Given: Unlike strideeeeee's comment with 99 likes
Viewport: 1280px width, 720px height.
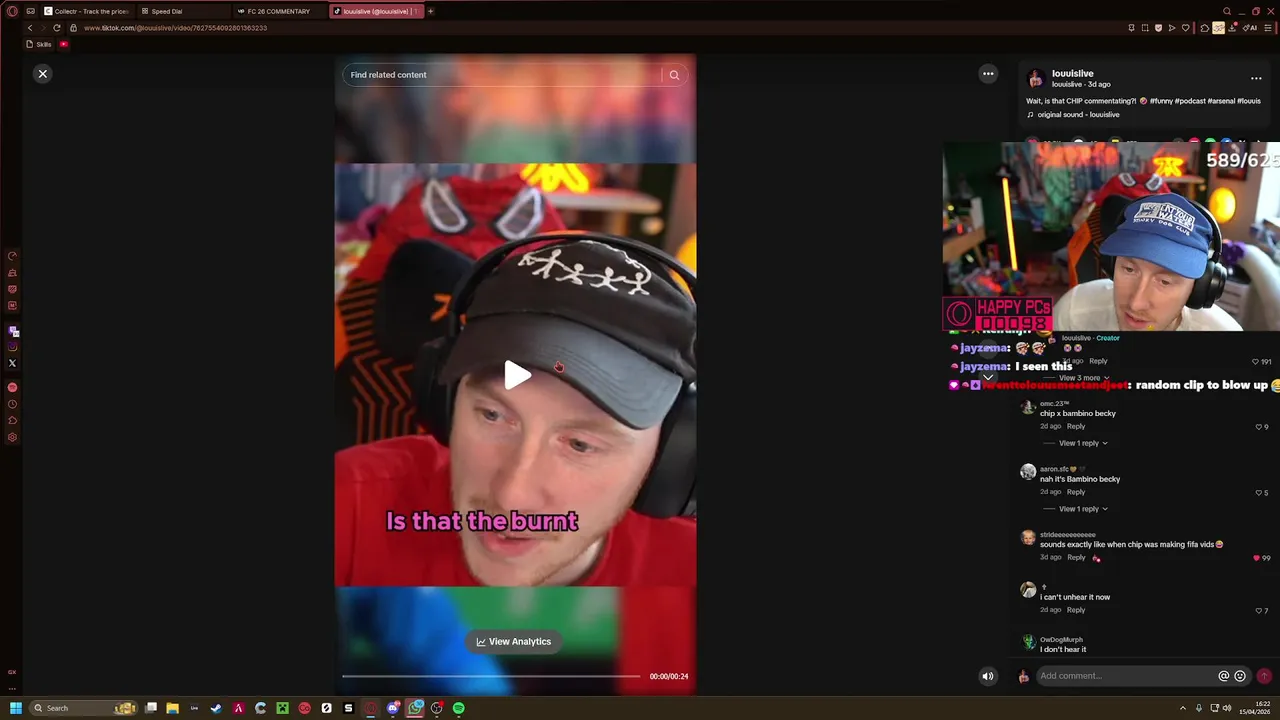Looking at the screenshot, I should [x=1257, y=558].
